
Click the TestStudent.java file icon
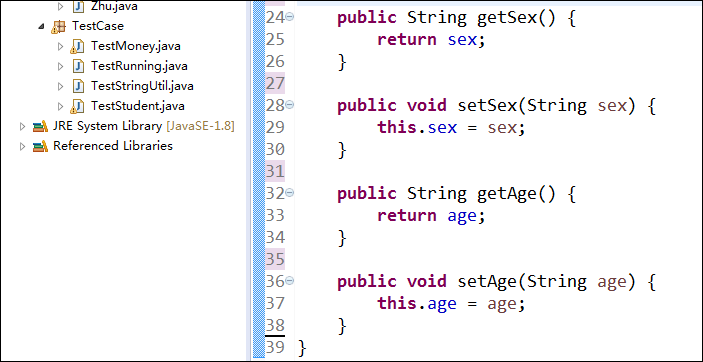pyautogui.click(x=77, y=106)
